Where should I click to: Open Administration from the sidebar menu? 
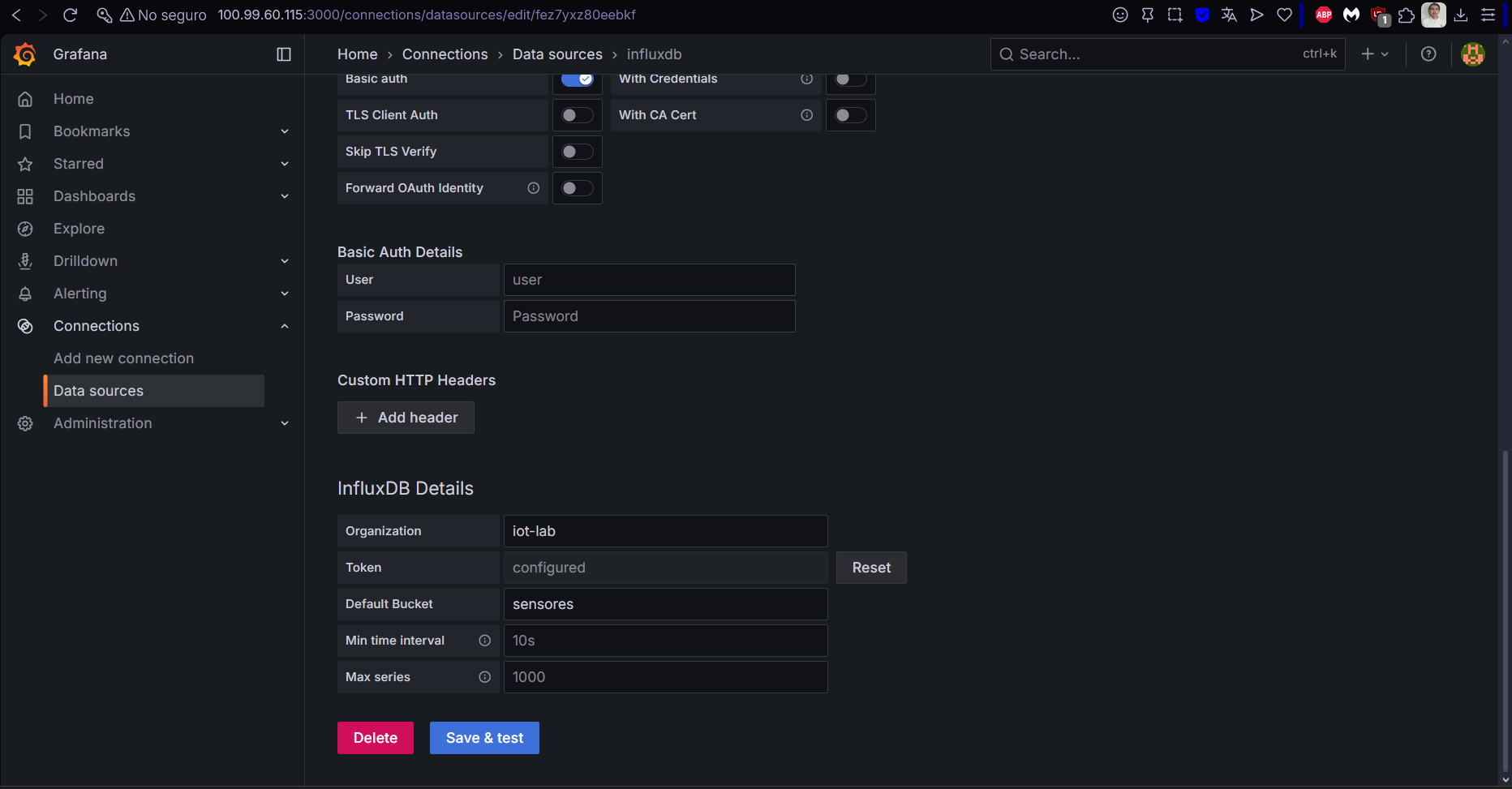point(102,423)
